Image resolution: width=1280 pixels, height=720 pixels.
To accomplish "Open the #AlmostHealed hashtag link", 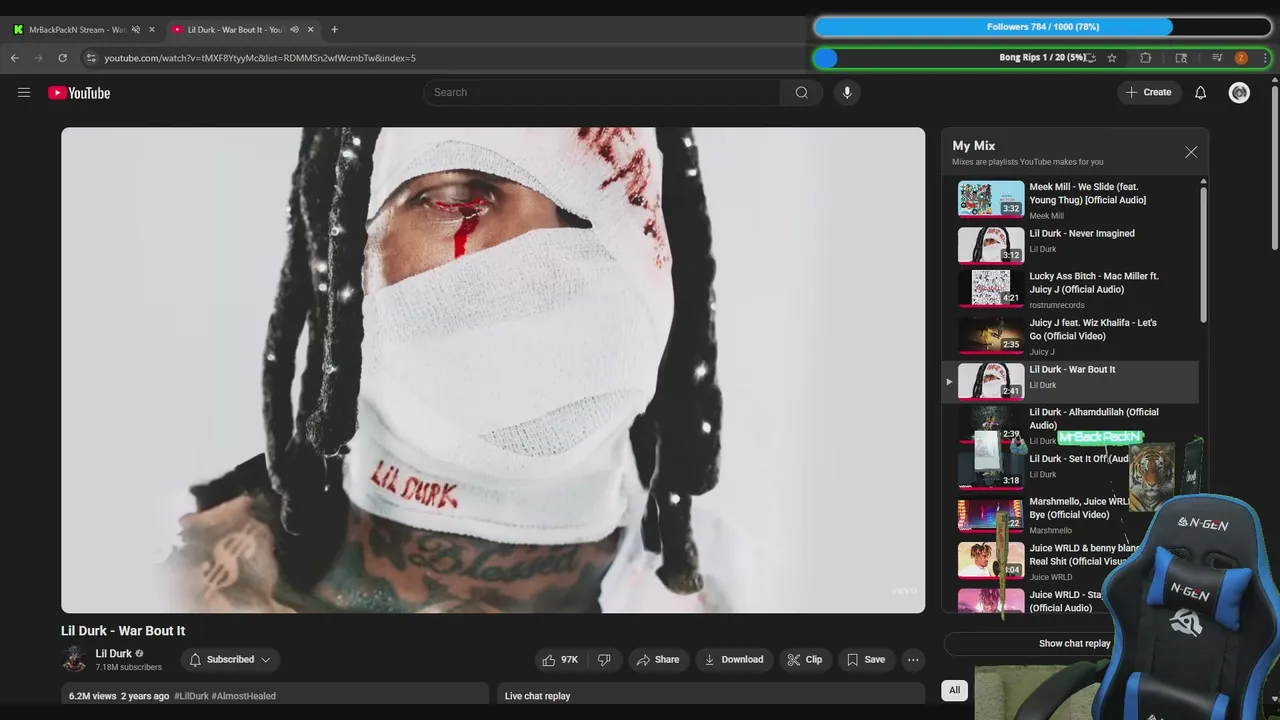I will 243,696.
